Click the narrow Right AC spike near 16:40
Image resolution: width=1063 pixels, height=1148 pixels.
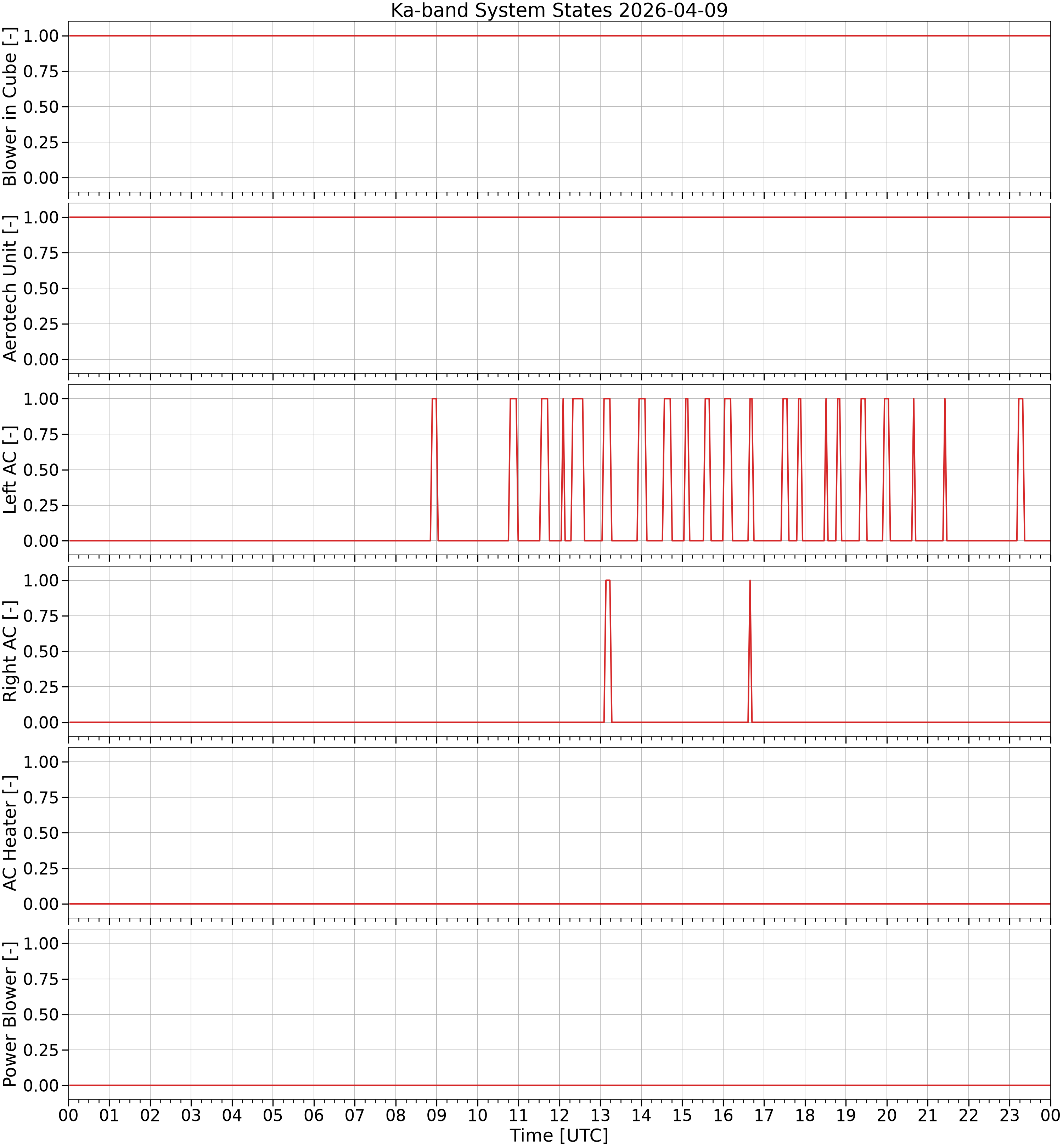[x=750, y=651]
